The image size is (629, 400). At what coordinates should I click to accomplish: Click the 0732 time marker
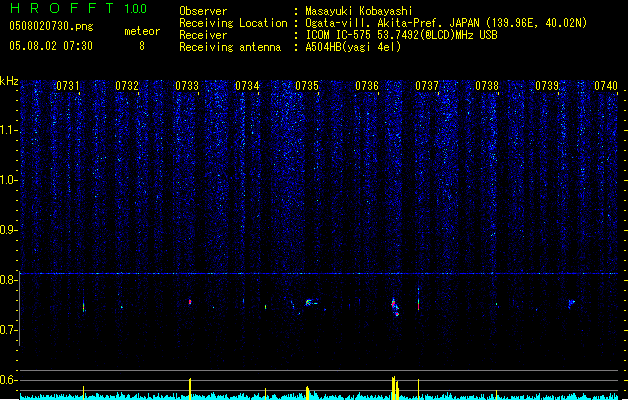(x=127, y=86)
